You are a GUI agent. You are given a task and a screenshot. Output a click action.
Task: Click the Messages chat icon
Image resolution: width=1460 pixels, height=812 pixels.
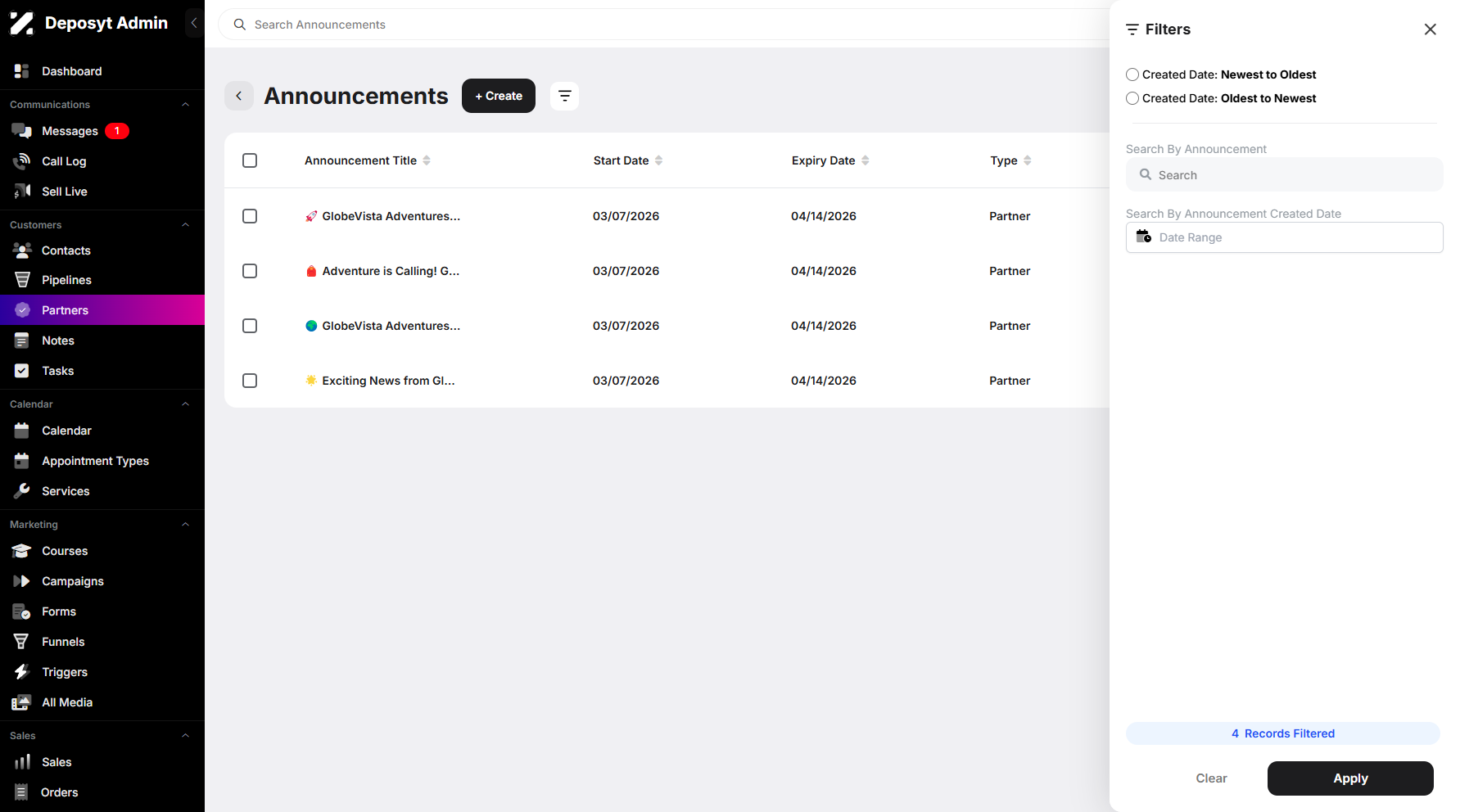[x=22, y=131]
